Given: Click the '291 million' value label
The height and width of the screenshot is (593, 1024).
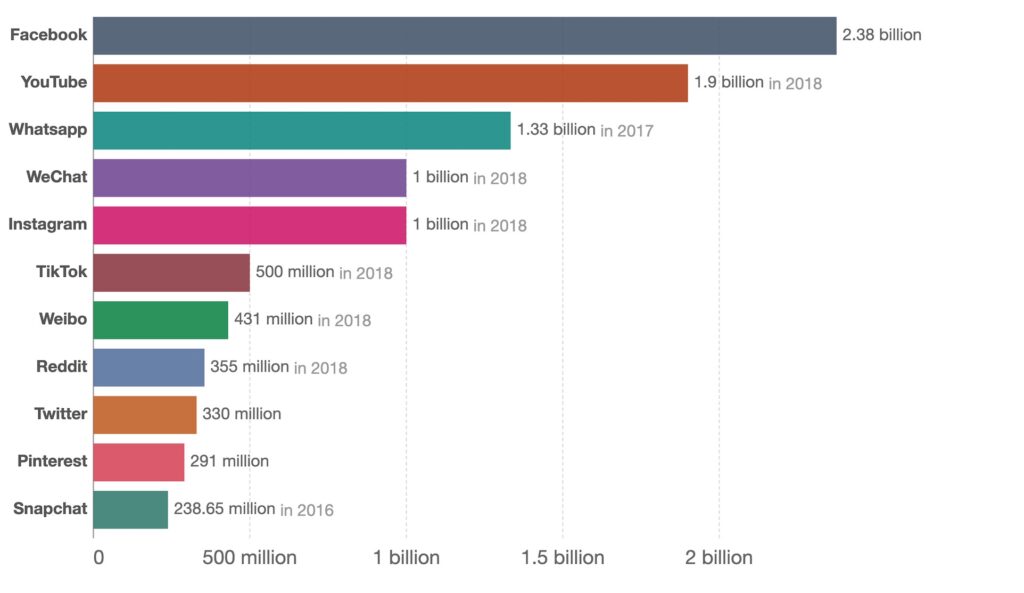Looking at the screenshot, I should click(x=229, y=461).
